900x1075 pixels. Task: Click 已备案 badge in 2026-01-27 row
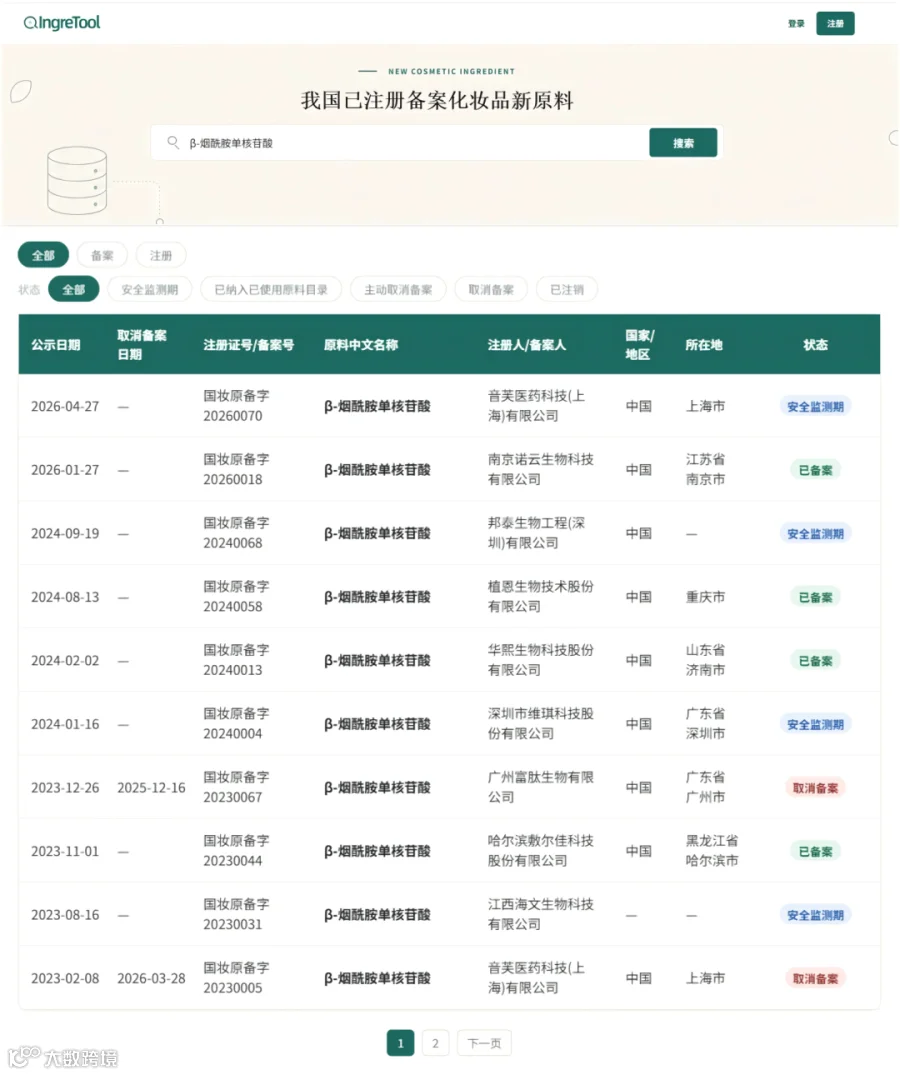coord(815,470)
